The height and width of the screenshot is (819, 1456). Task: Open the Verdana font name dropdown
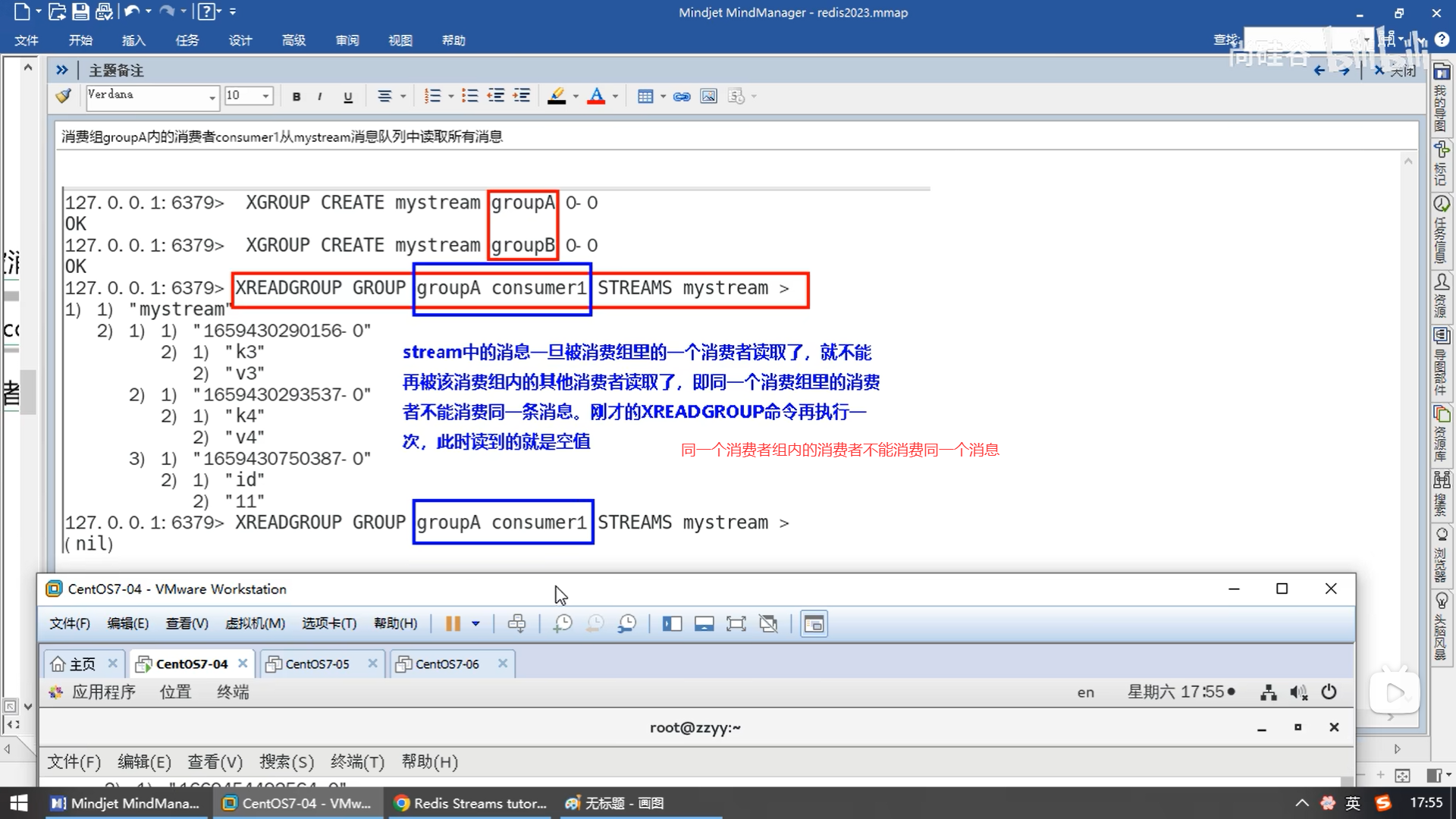(212, 97)
